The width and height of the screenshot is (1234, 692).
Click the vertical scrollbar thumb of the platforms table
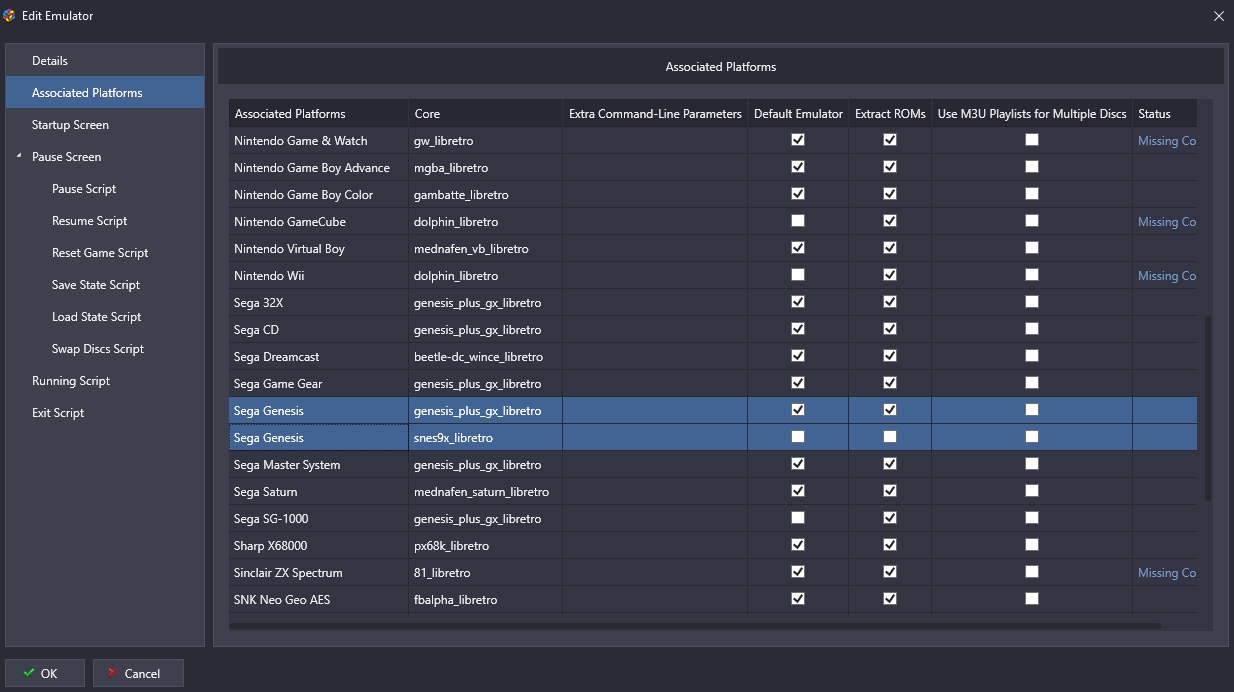(x=1208, y=408)
